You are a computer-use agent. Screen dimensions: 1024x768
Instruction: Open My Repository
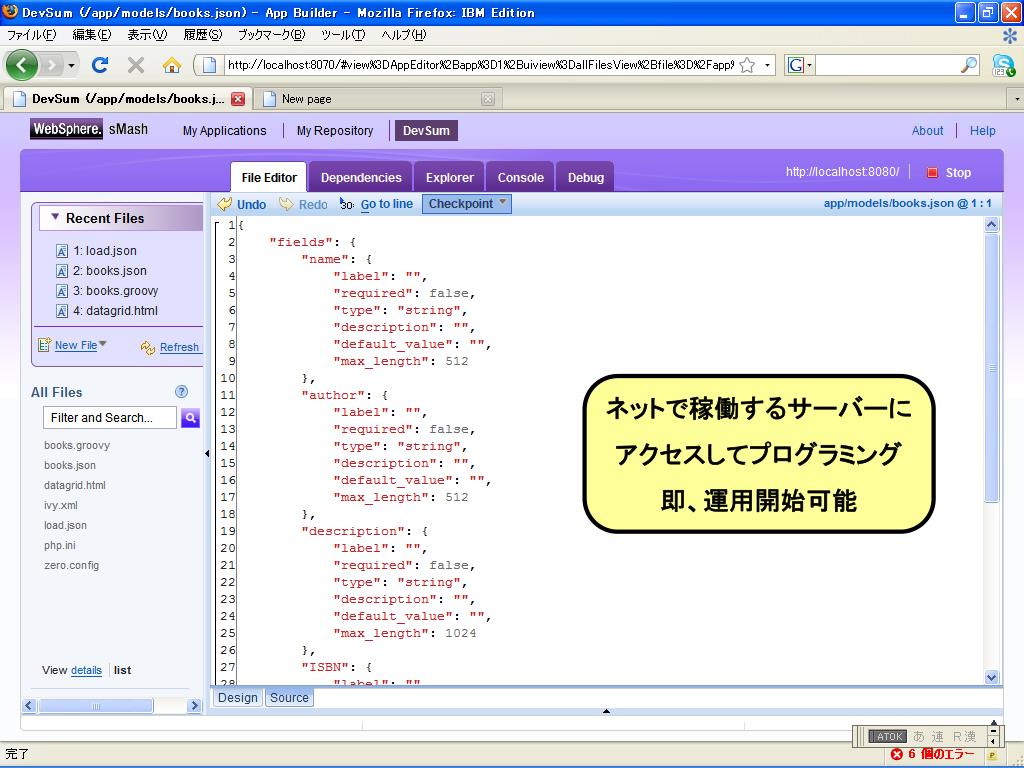click(x=335, y=131)
